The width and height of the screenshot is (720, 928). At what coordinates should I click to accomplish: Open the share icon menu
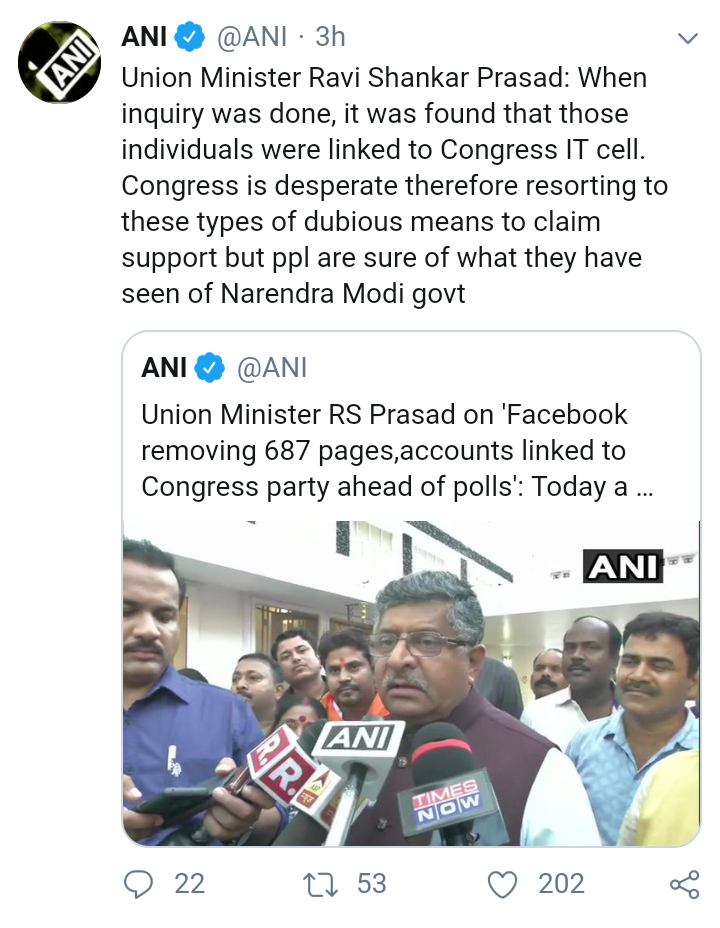pyautogui.click(x=685, y=885)
